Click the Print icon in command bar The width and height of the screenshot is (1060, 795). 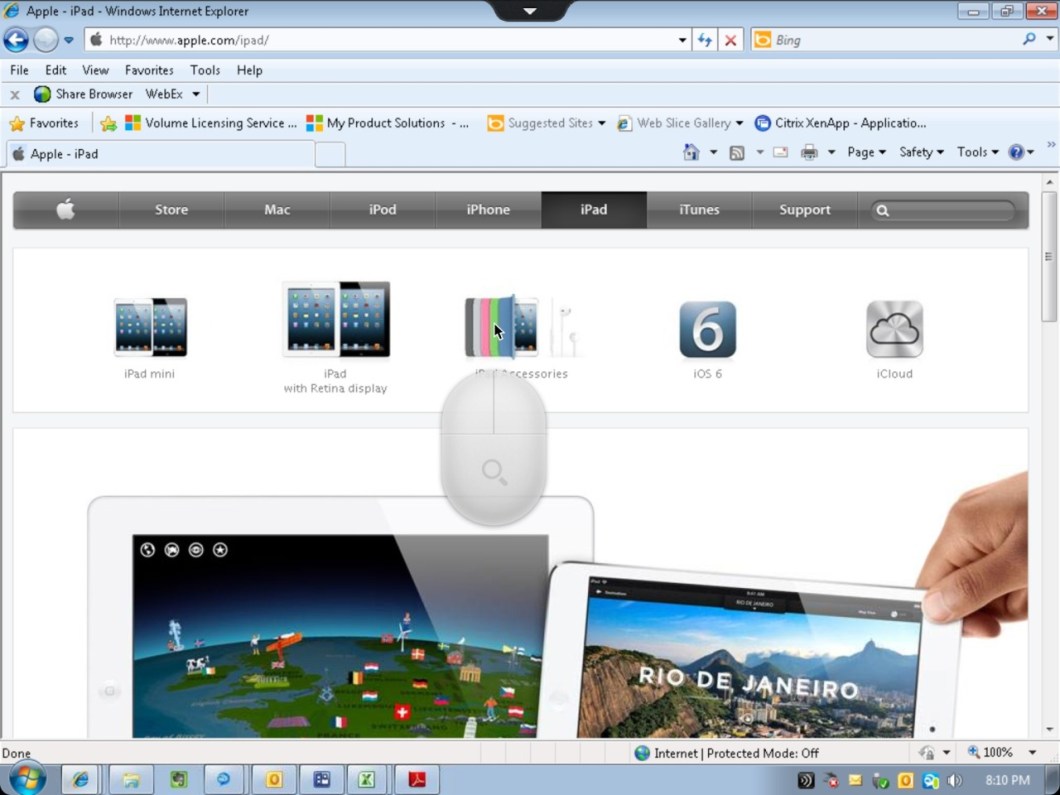tap(809, 153)
